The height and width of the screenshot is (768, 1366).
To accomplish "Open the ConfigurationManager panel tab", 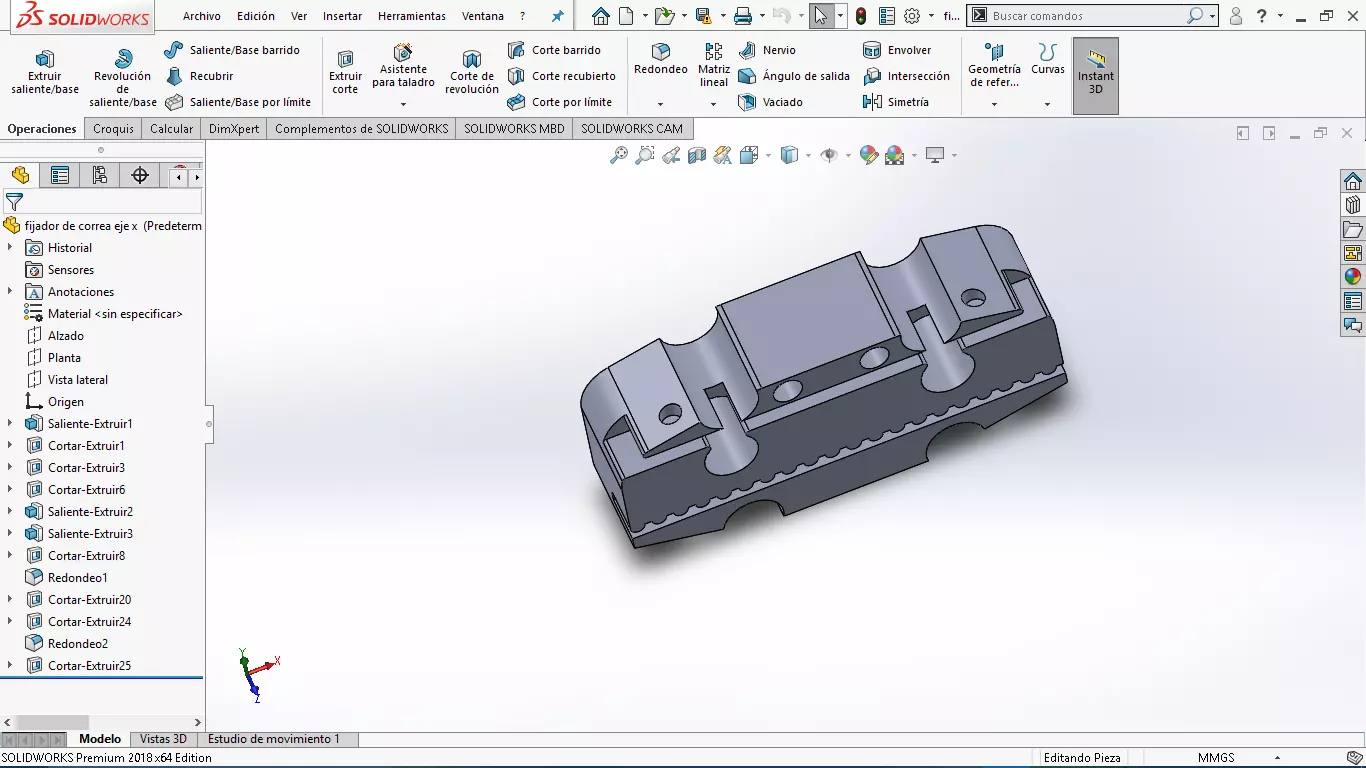I will (100, 176).
